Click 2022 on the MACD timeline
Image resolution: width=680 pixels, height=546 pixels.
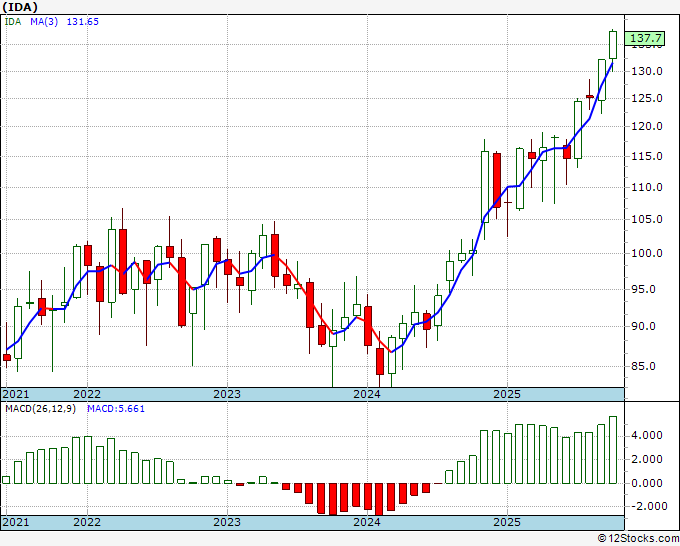pyautogui.click(x=87, y=522)
